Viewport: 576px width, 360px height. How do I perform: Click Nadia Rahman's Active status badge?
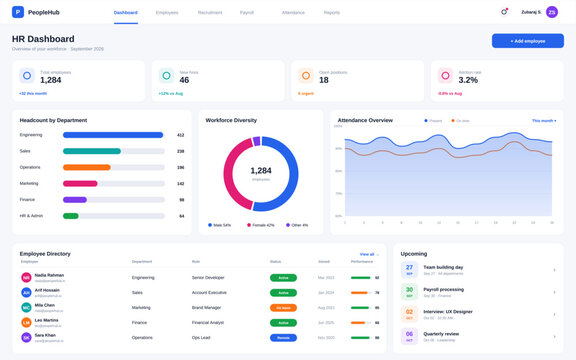[x=283, y=278]
